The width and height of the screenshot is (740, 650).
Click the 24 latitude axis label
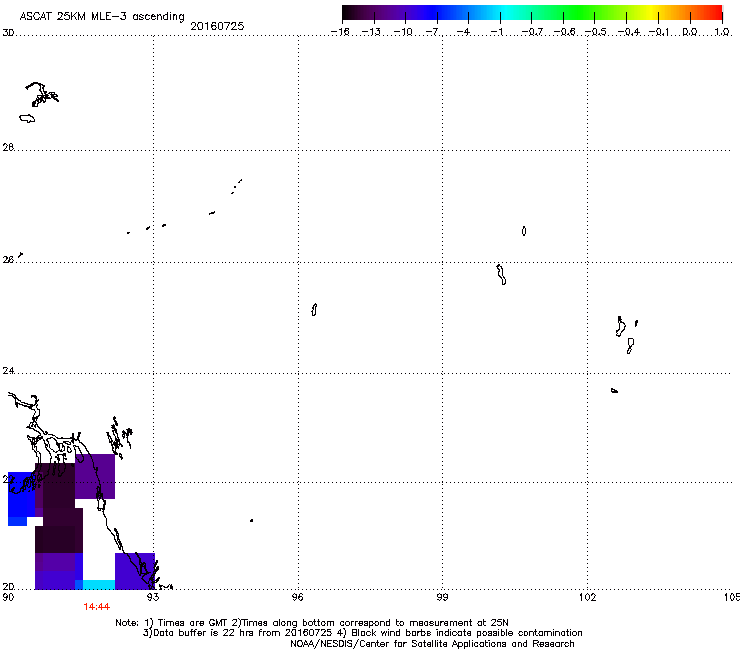8,371
